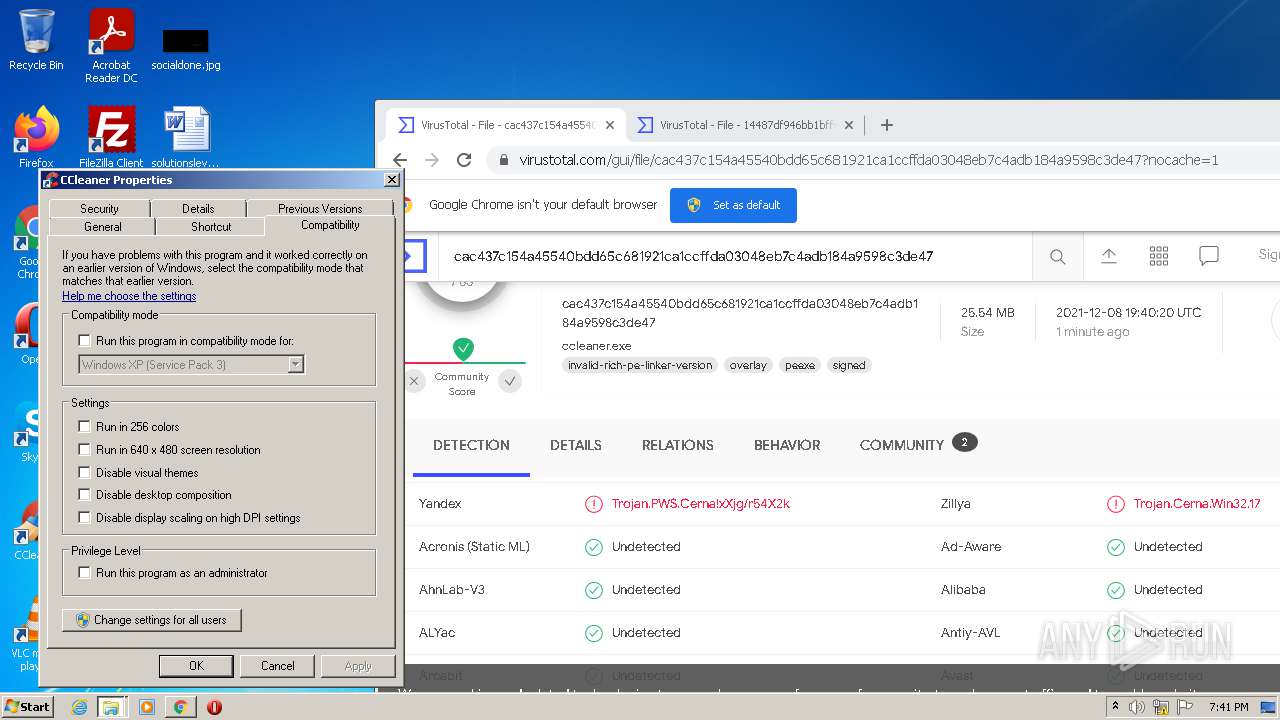Open the BEHAVIOR tab on VirusTotal
The image size is (1280, 720).
[787, 445]
